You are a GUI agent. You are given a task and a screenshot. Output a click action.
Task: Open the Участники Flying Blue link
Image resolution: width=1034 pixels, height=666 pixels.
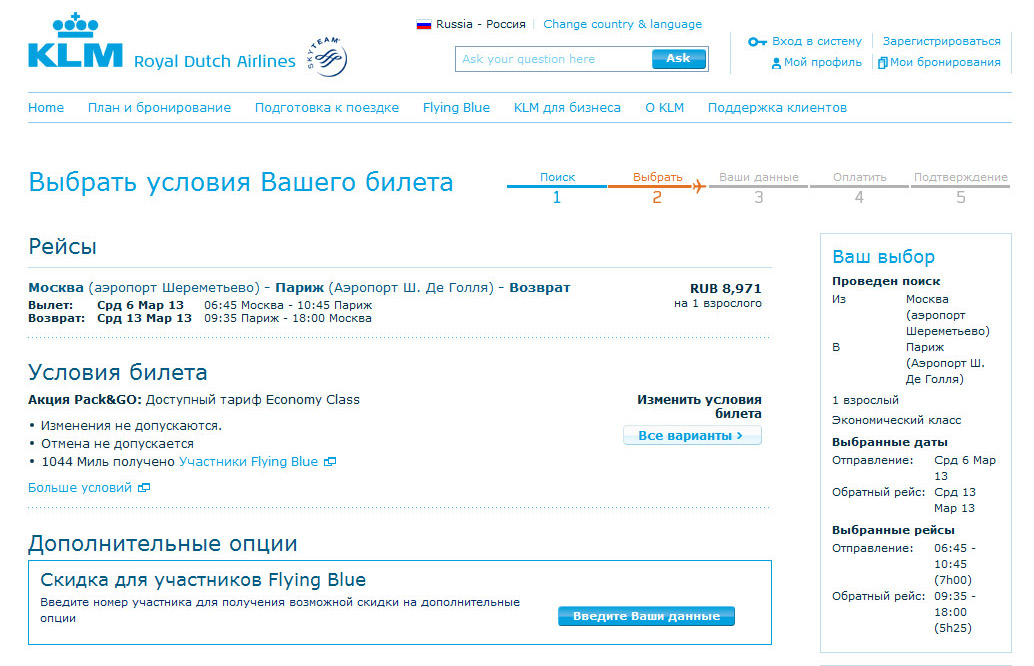(x=249, y=462)
